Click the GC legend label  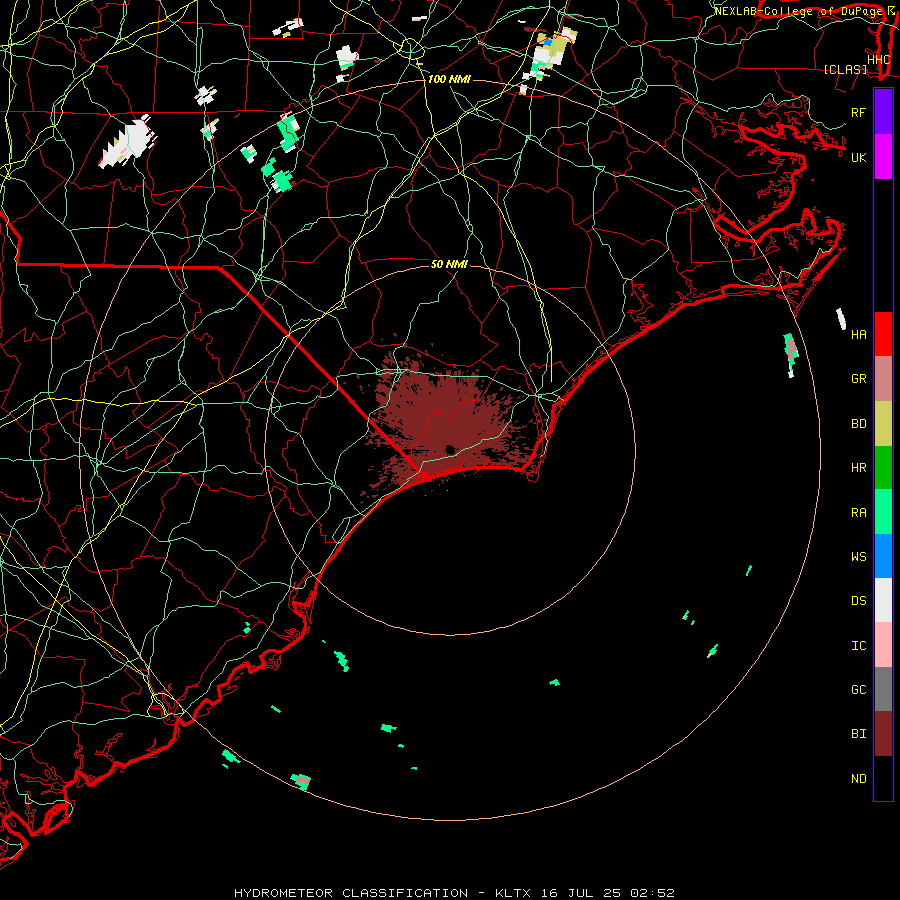point(858,690)
